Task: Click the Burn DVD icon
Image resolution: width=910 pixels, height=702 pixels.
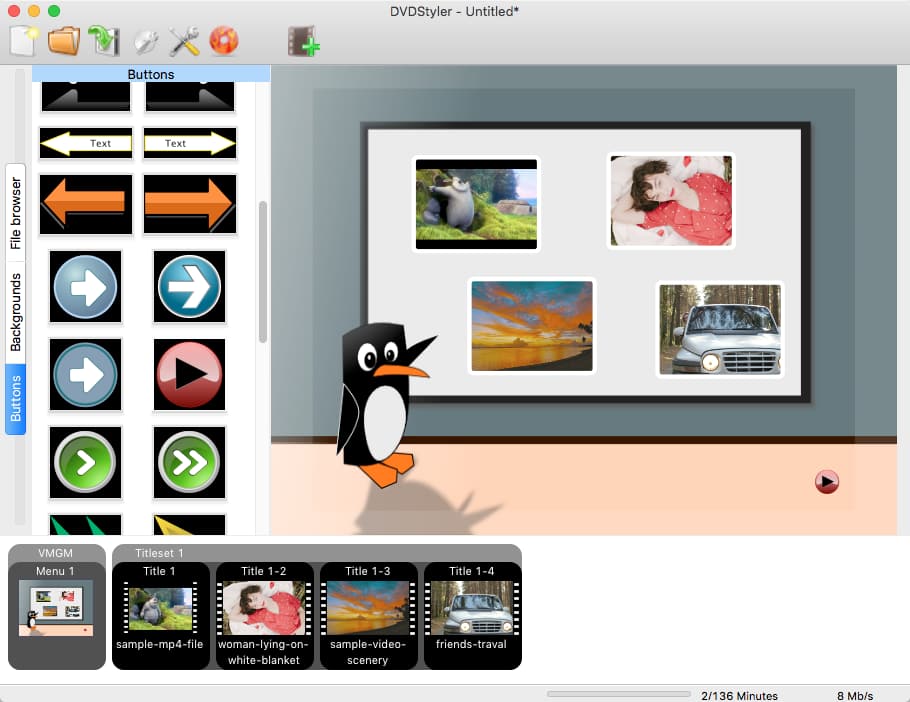Action: [224, 41]
